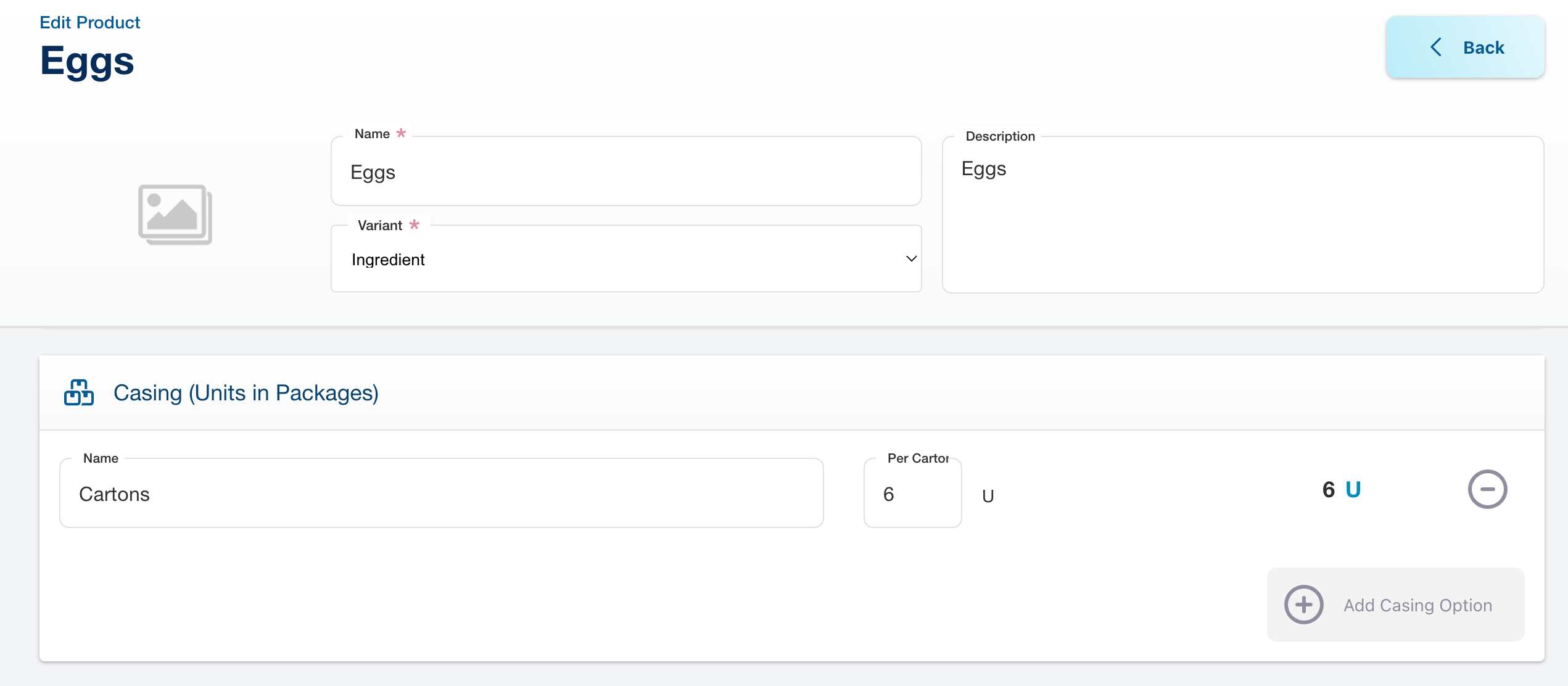1568x686 pixels.
Task: Click the blue U in the total
Action: coord(1353,489)
